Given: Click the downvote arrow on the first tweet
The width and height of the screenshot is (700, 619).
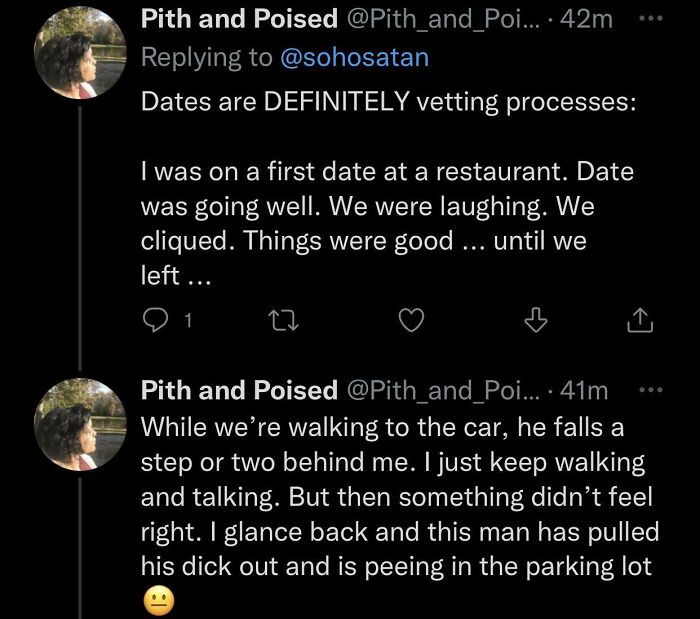Looking at the screenshot, I should pyautogui.click(x=537, y=320).
